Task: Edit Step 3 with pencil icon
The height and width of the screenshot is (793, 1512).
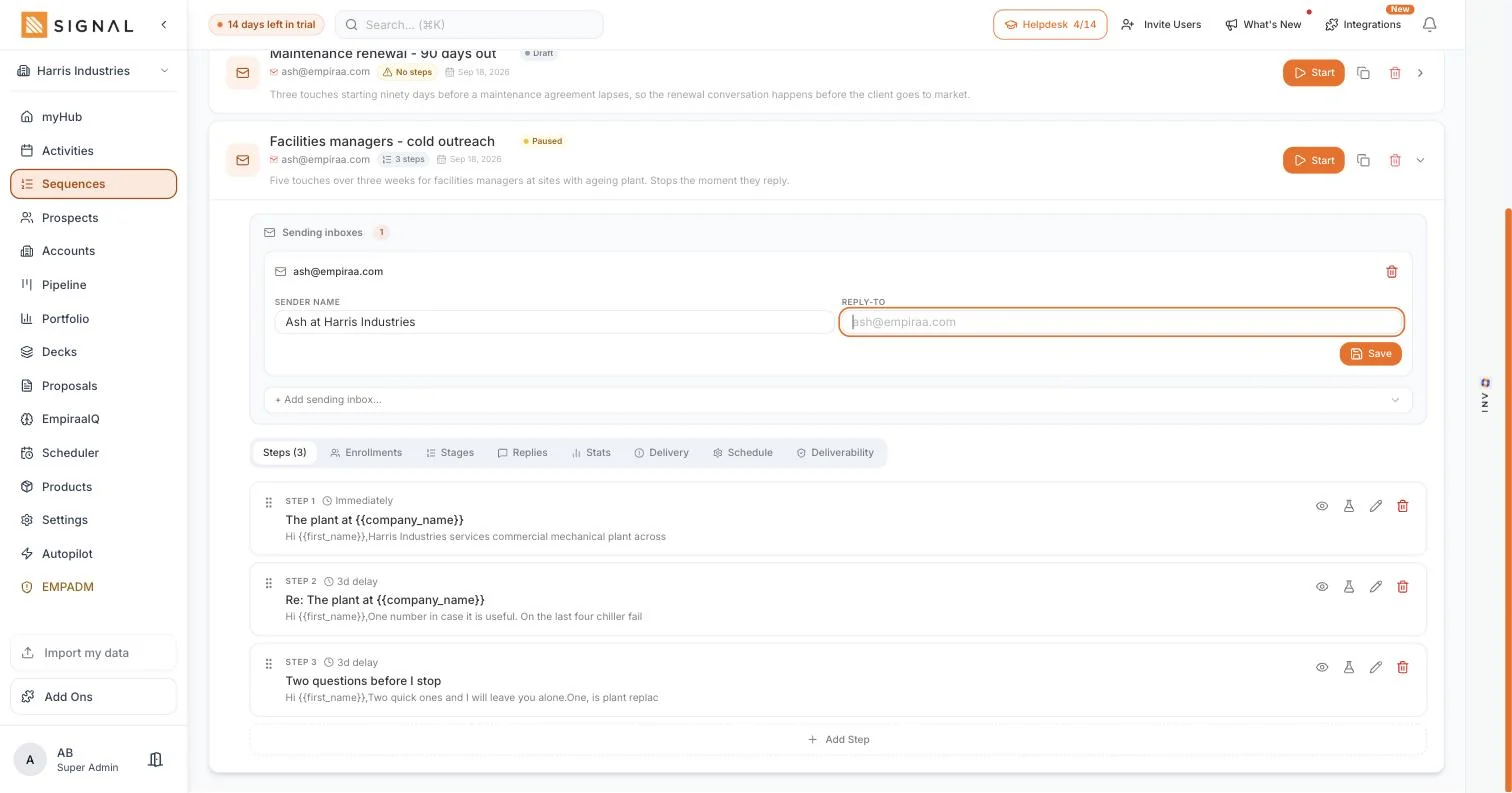Action: click(1376, 667)
